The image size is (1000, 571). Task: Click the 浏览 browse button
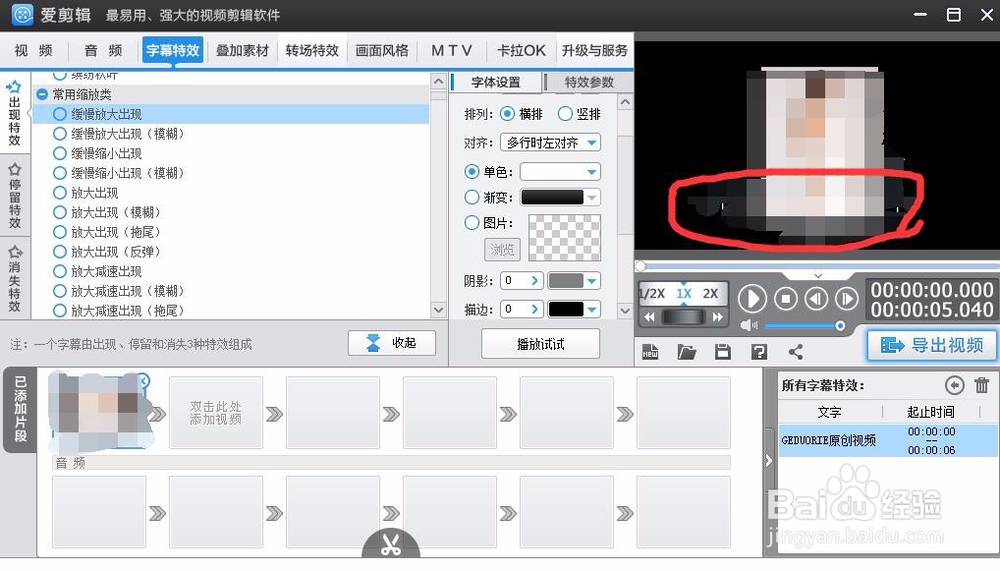click(x=502, y=249)
